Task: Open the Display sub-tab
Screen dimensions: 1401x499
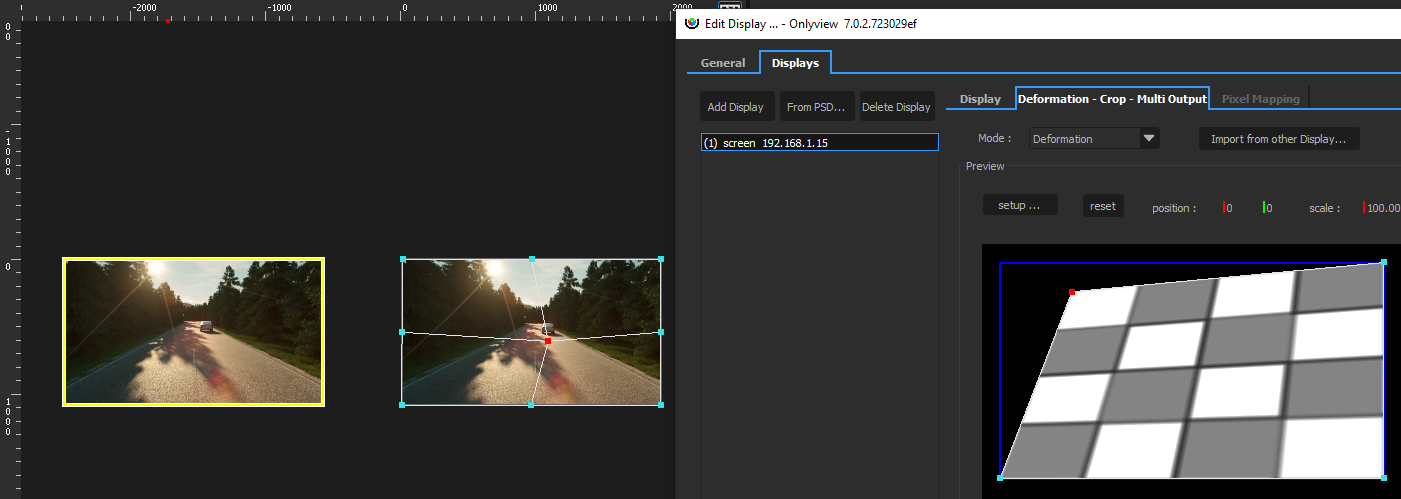Action: pos(980,99)
